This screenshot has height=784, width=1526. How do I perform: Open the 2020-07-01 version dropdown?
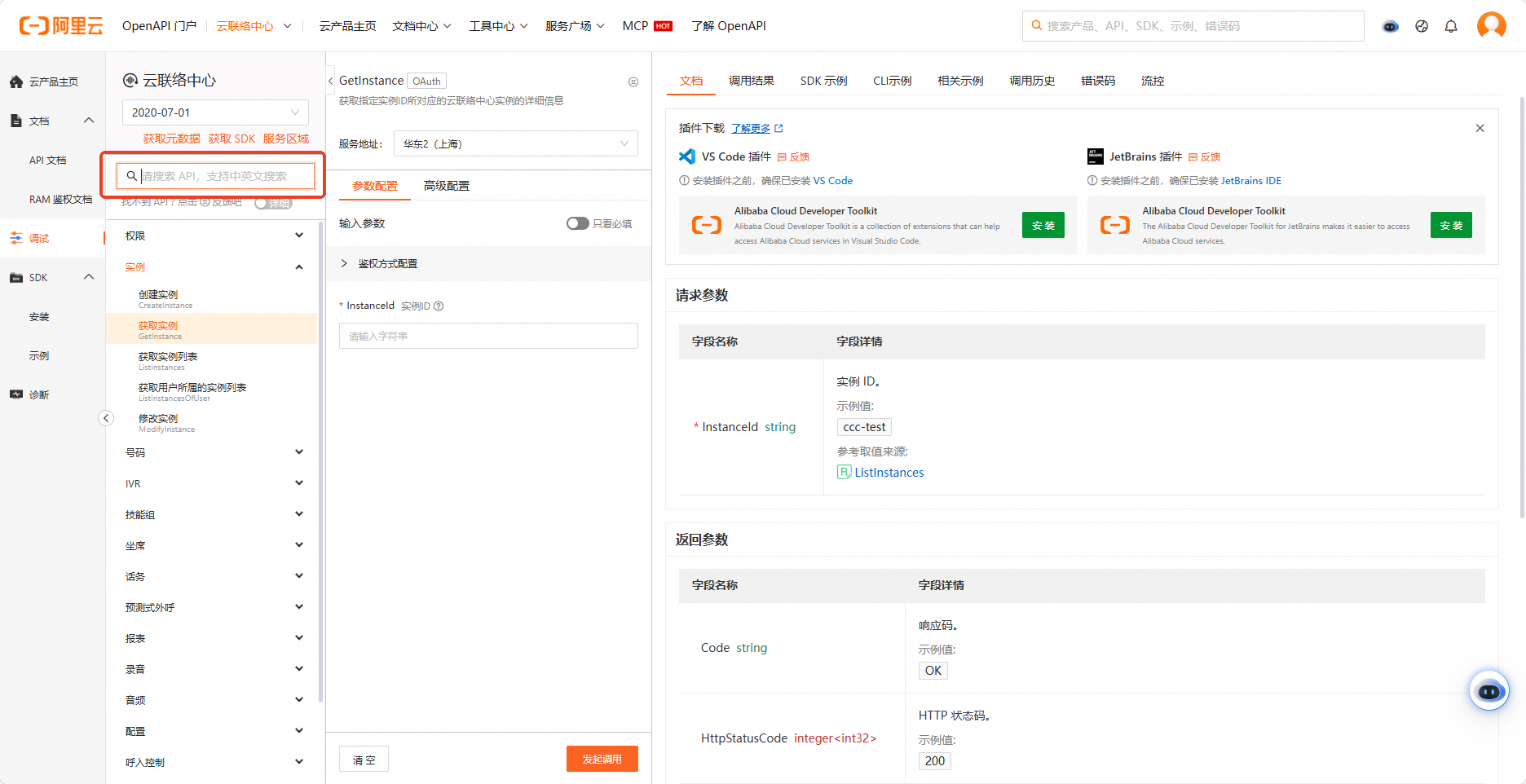coord(215,112)
